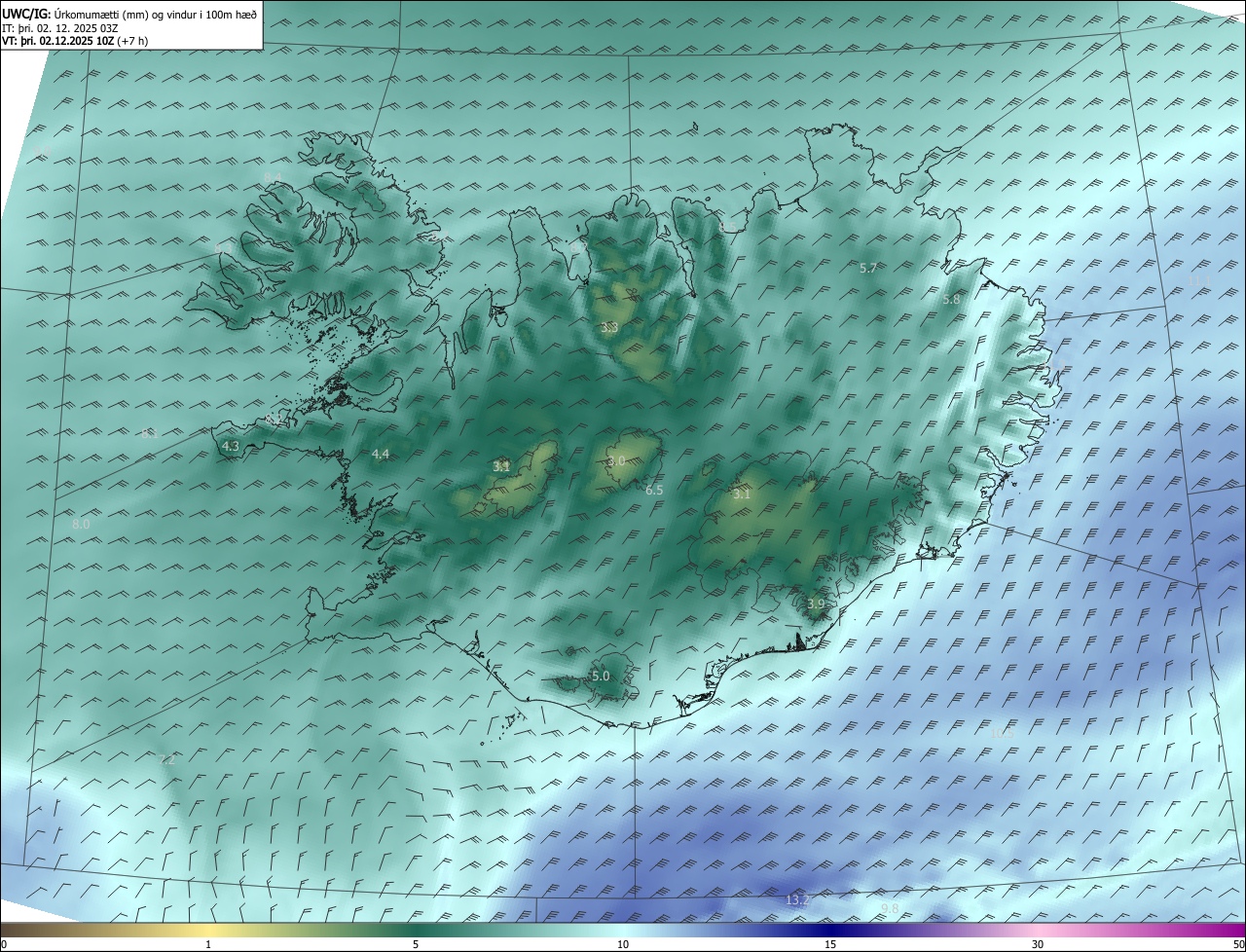Click the 8.0 value label on the map
The height and width of the screenshot is (952, 1246).
[x=81, y=524]
